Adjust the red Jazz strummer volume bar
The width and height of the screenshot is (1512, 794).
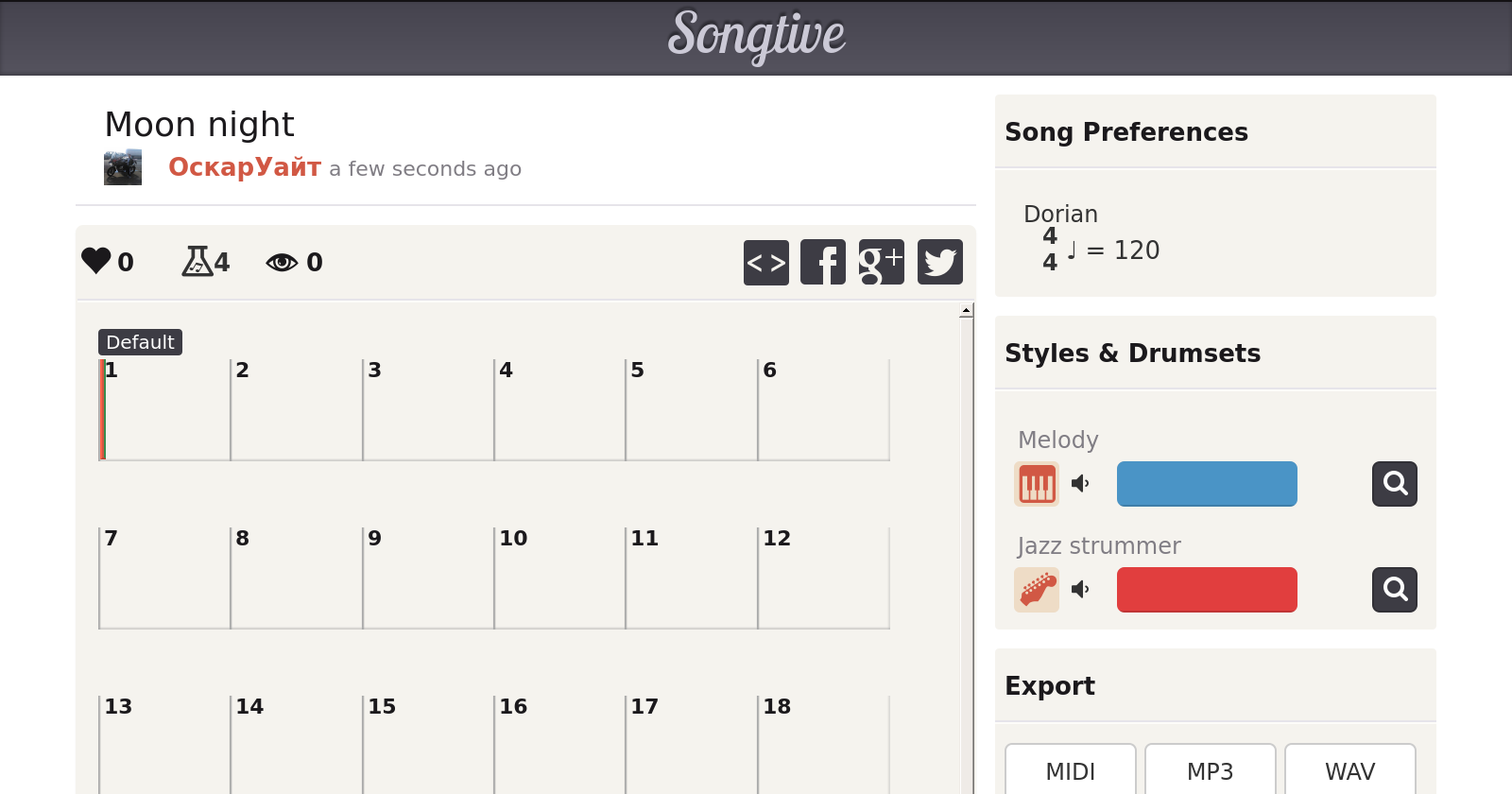1207,590
